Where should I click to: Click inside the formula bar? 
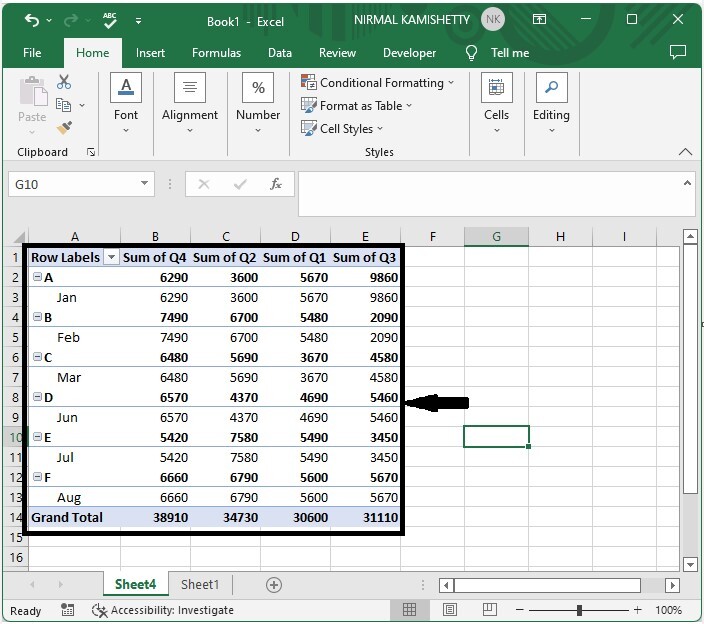click(x=489, y=194)
